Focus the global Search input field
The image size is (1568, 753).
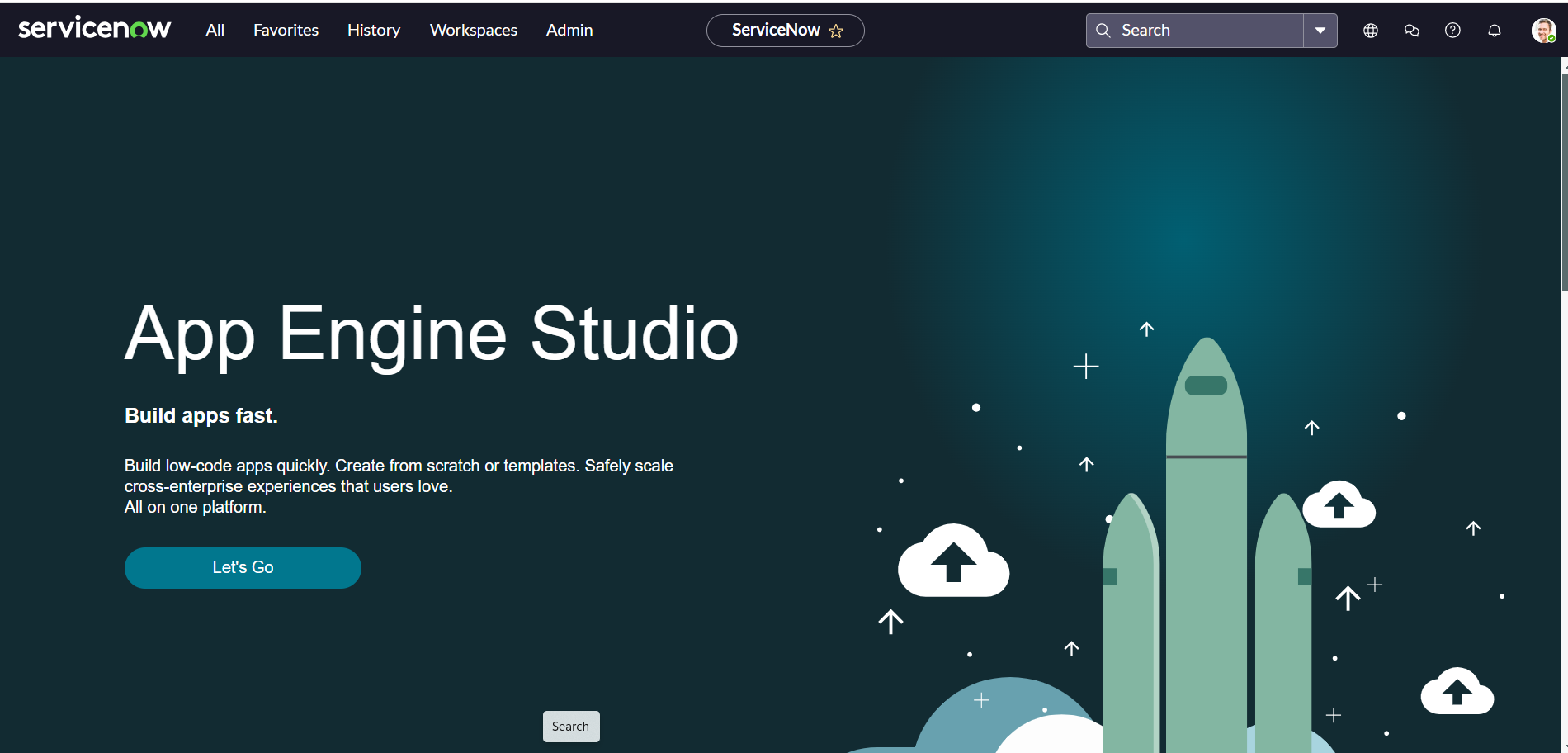point(1205,31)
